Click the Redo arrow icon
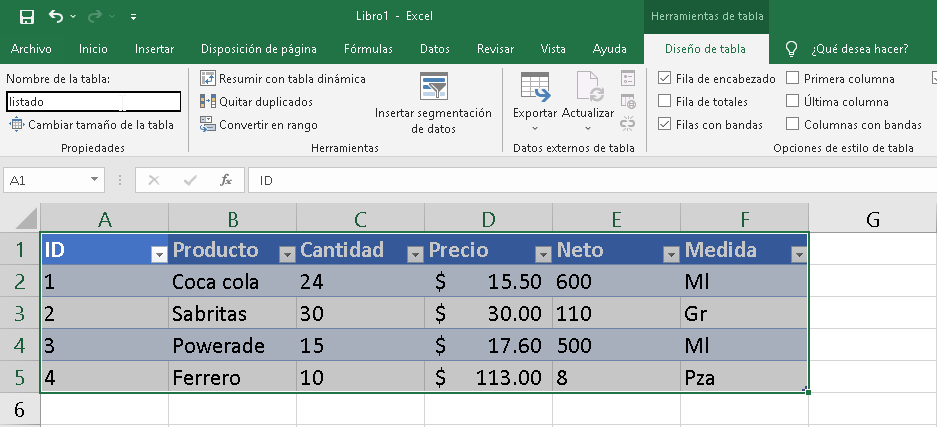This screenshot has width=937, height=427. point(94,17)
